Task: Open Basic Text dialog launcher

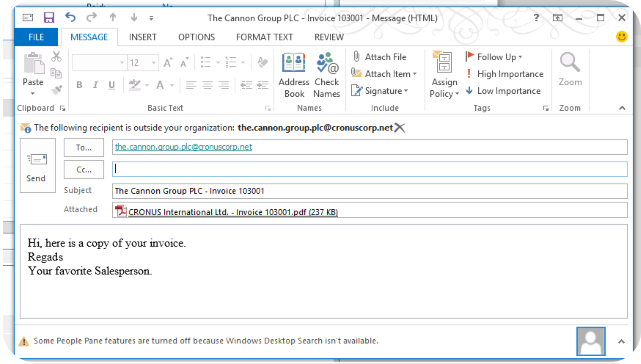Action: pyautogui.click(x=268, y=108)
